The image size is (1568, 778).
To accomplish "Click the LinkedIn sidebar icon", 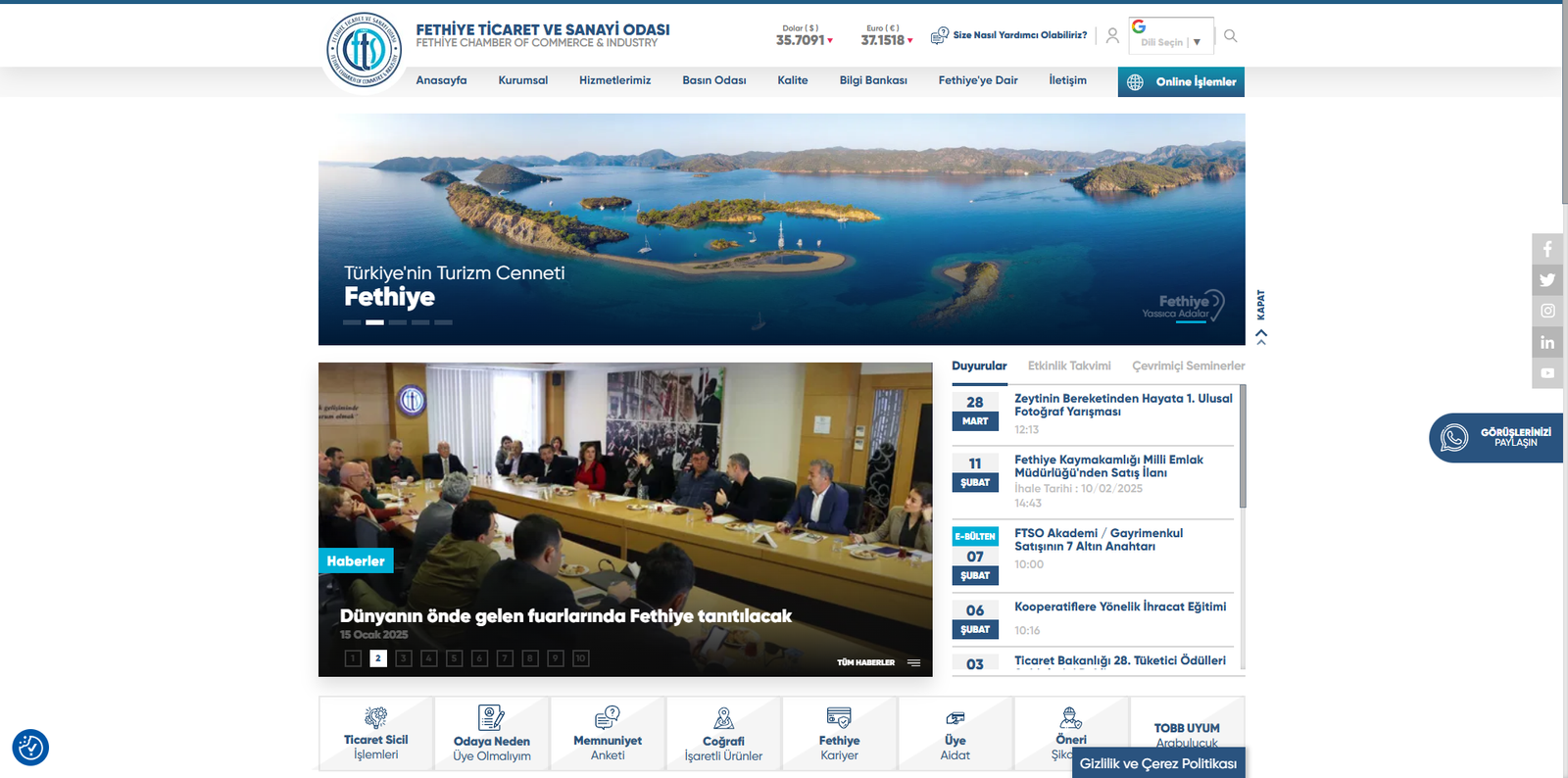I will tap(1547, 342).
